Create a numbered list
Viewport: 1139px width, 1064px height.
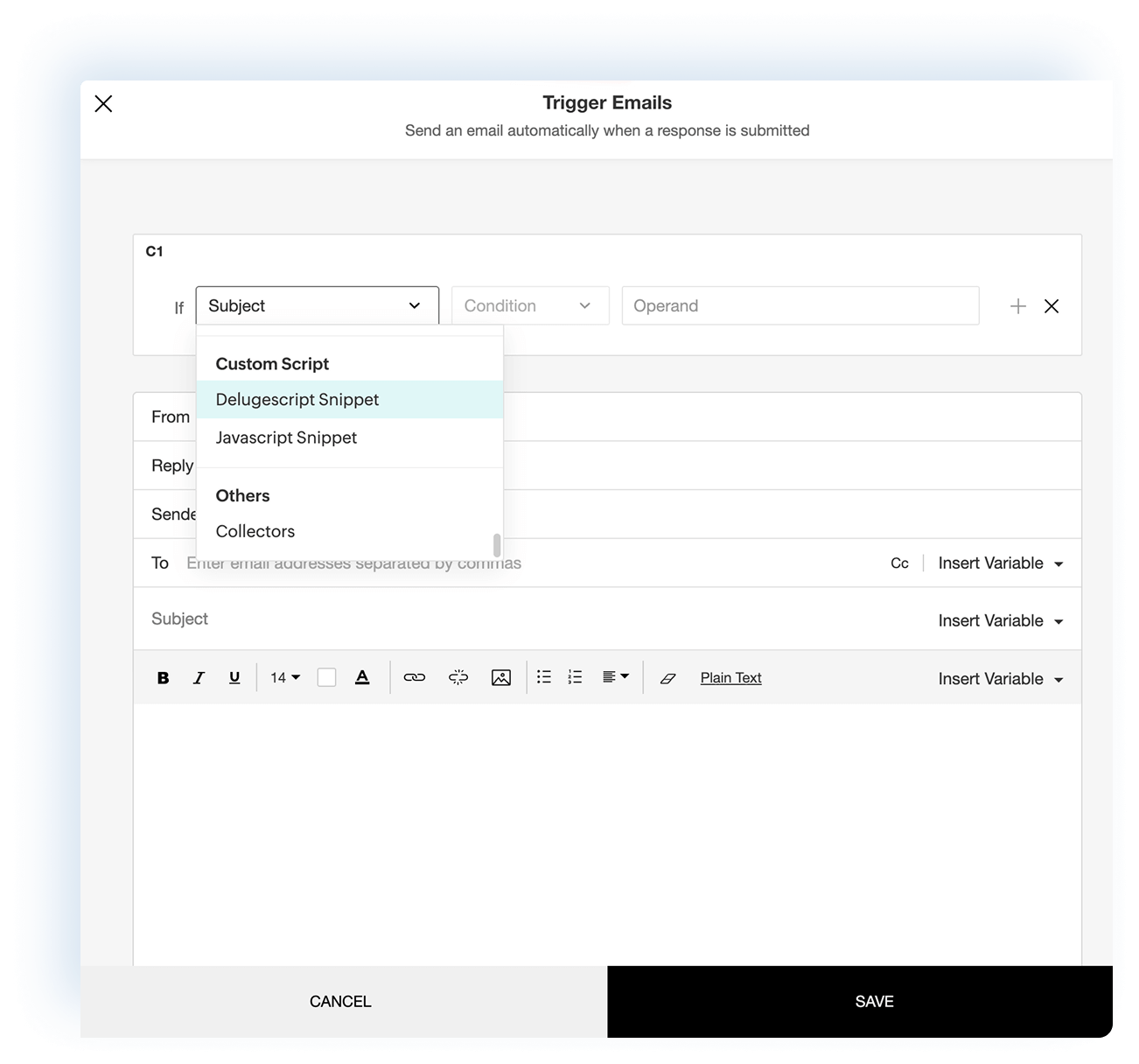pyautogui.click(x=574, y=676)
